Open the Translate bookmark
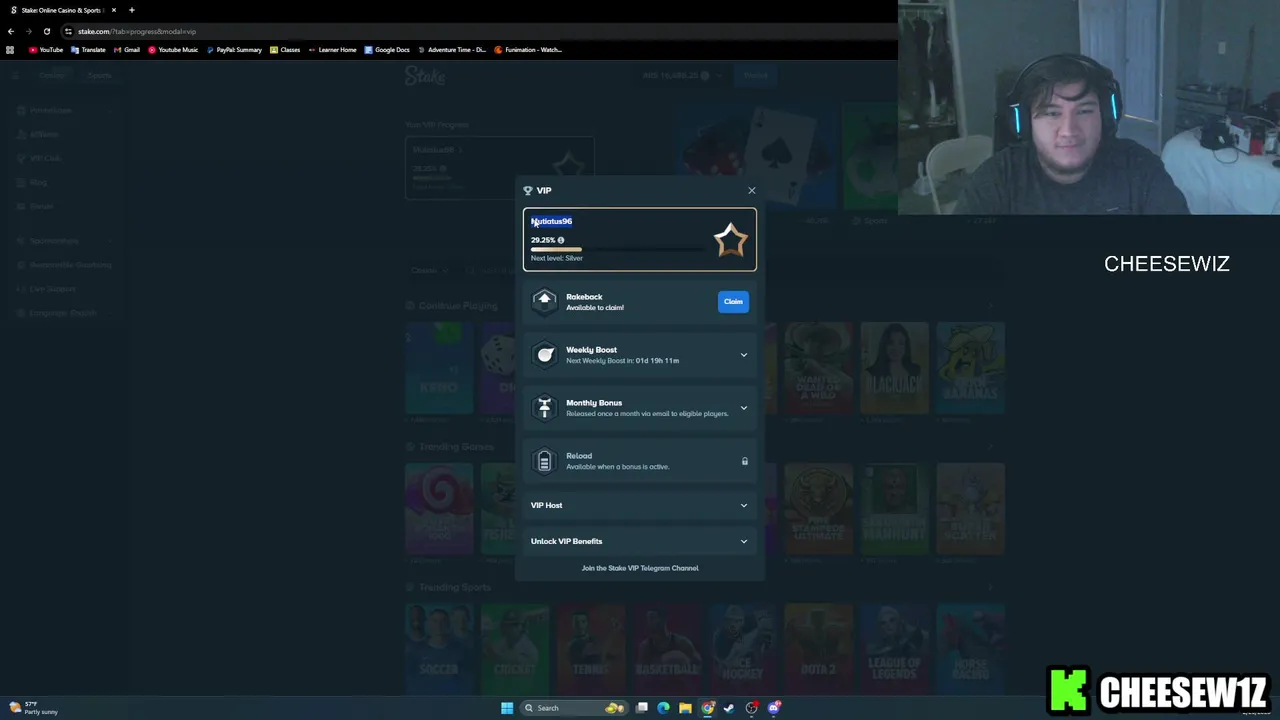 click(x=88, y=49)
